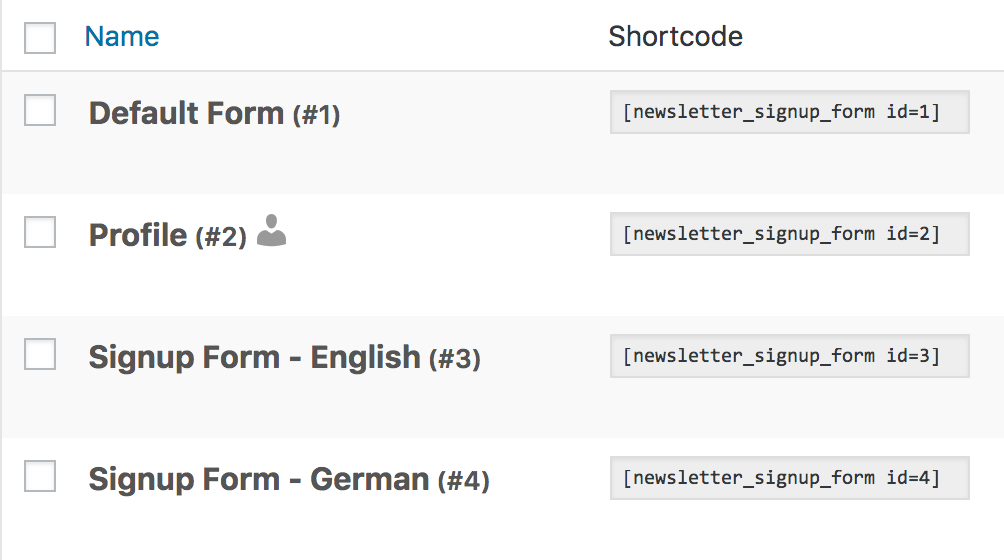The image size is (1004, 560).
Task: Click the (#1) ID label
Action: [316, 116]
